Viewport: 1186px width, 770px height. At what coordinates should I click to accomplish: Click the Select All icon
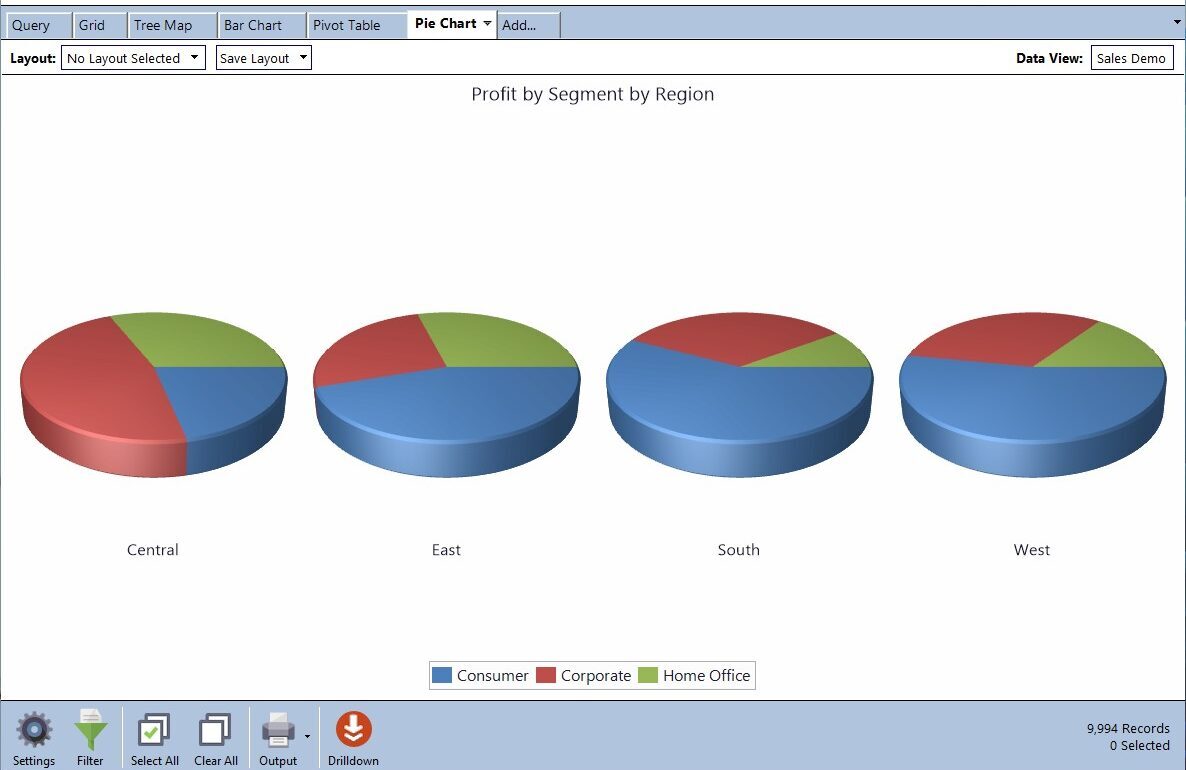tap(154, 732)
